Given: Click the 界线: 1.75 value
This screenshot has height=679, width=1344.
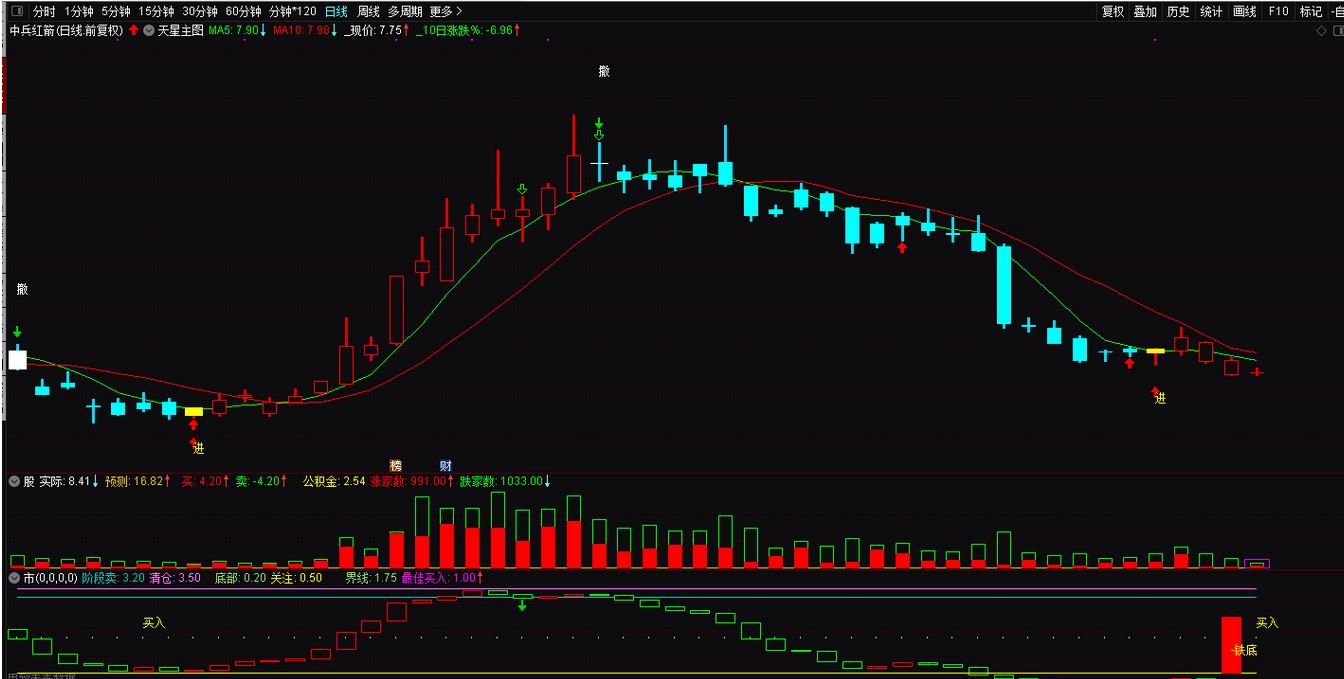Looking at the screenshot, I should click(x=371, y=578).
